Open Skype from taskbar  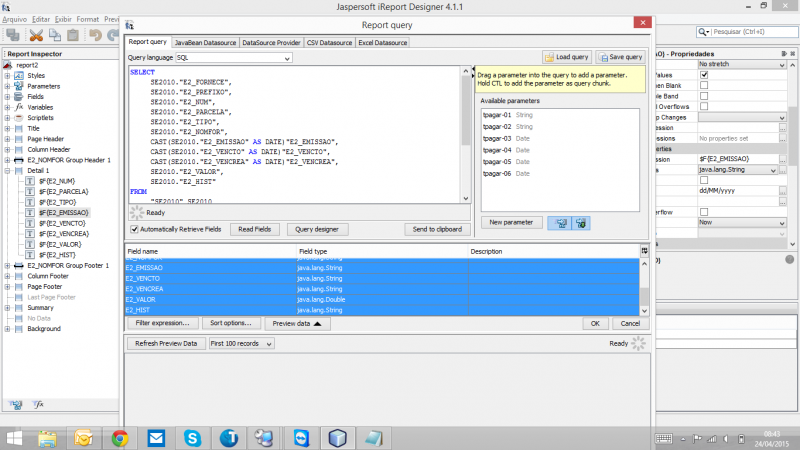coord(192,438)
